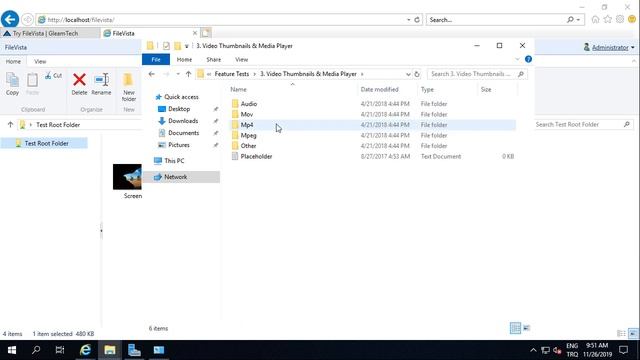Show hidden system tray icons
The height and width of the screenshot is (360, 640).
(533, 350)
